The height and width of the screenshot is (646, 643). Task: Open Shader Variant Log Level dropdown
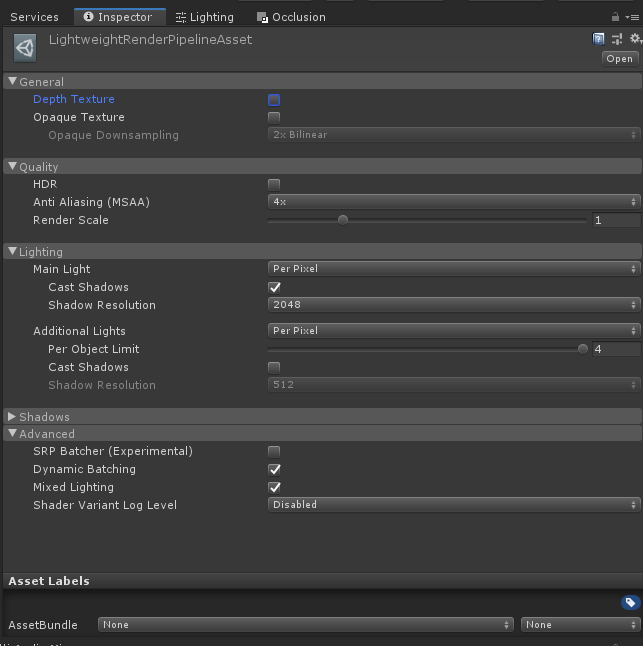tap(454, 505)
